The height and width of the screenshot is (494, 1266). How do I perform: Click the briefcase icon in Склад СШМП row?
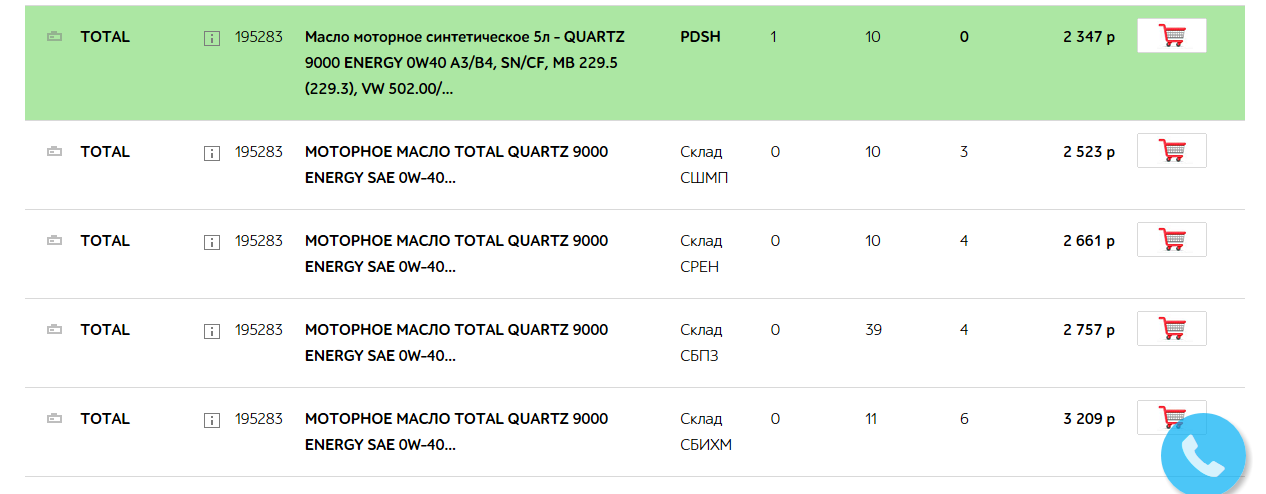(55, 152)
